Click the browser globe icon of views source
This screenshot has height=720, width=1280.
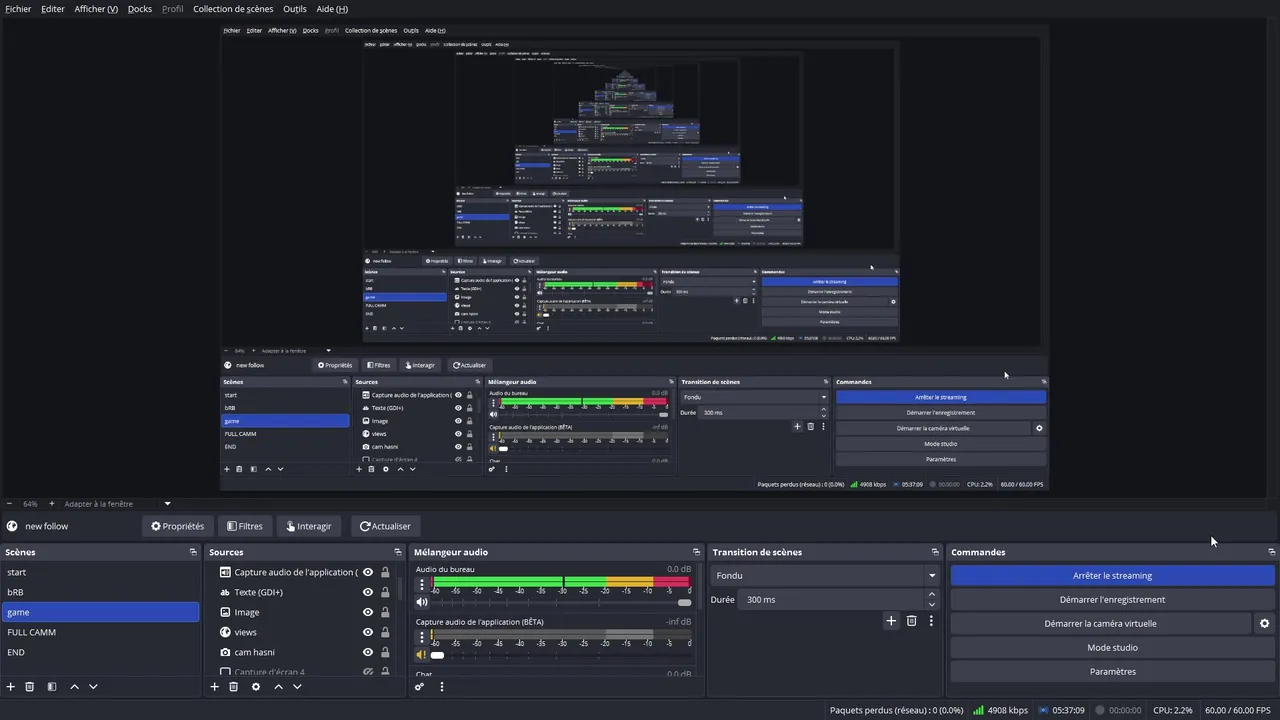[x=225, y=632]
